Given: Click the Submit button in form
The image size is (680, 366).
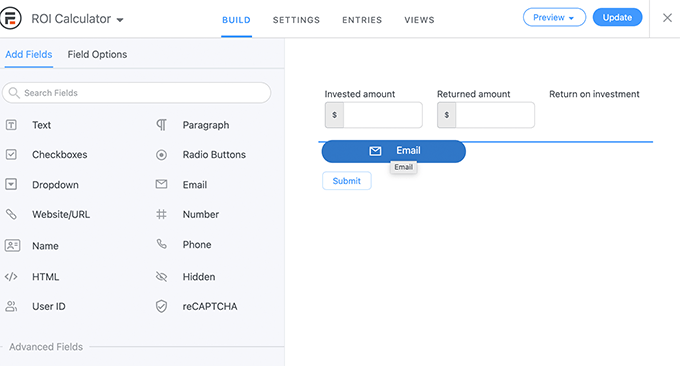Looking at the screenshot, I should point(347,181).
